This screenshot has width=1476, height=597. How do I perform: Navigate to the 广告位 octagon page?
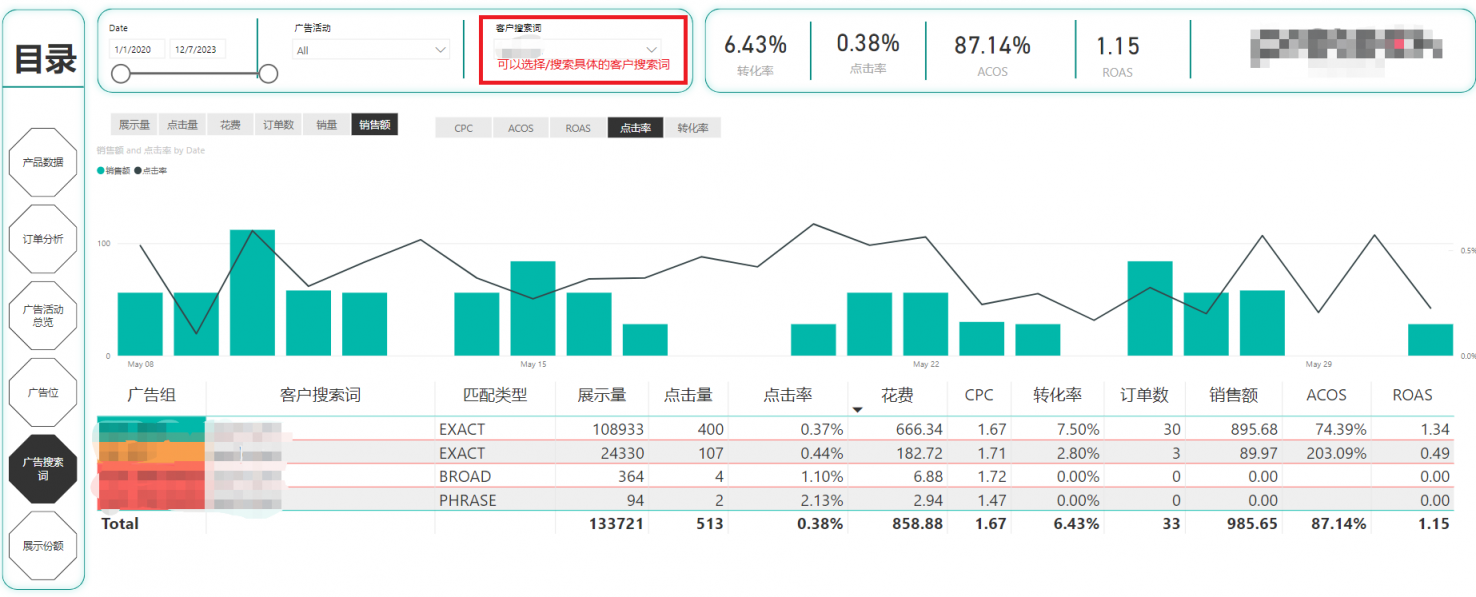pyautogui.click(x=43, y=393)
